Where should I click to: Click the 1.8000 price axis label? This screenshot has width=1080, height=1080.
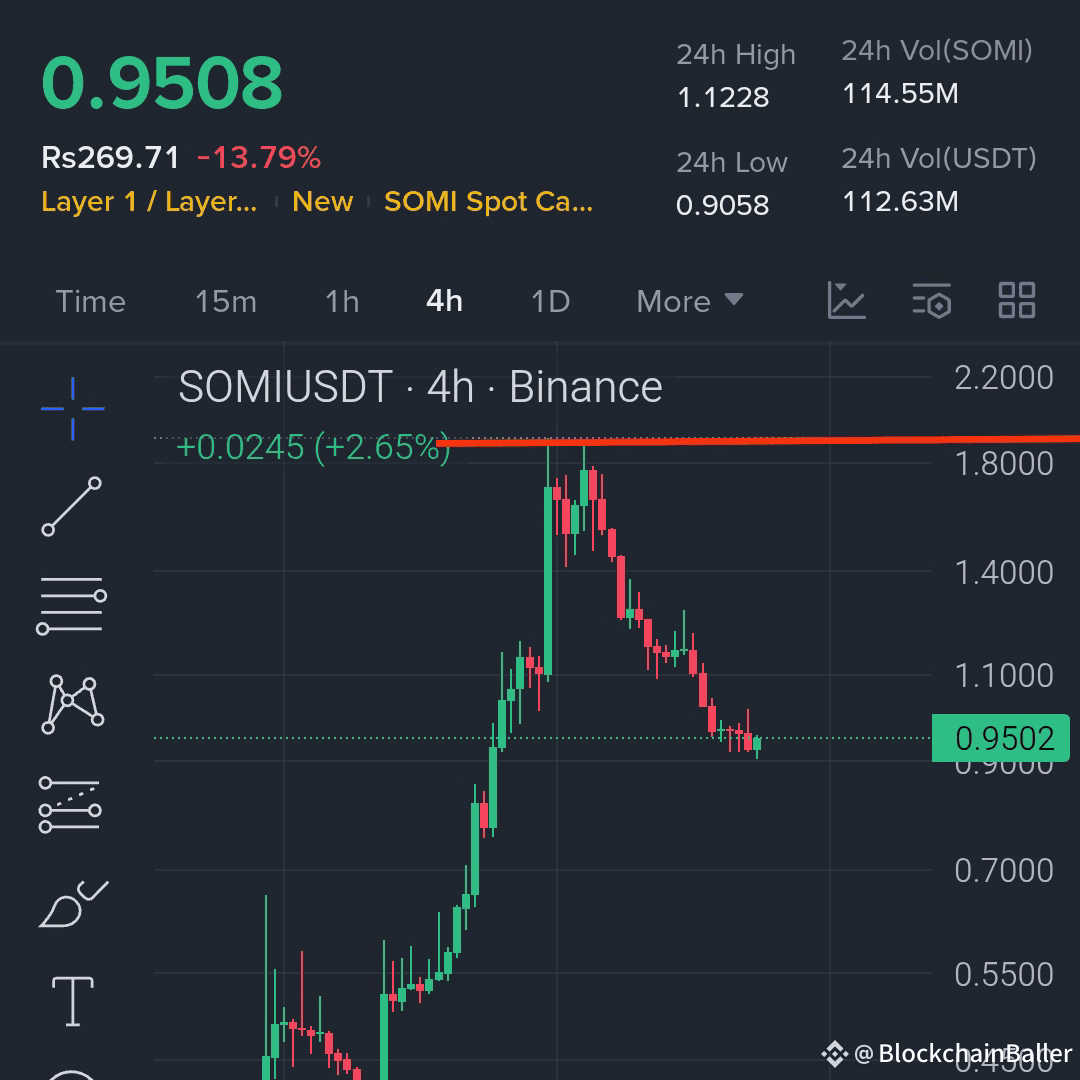click(x=1004, y=464)
